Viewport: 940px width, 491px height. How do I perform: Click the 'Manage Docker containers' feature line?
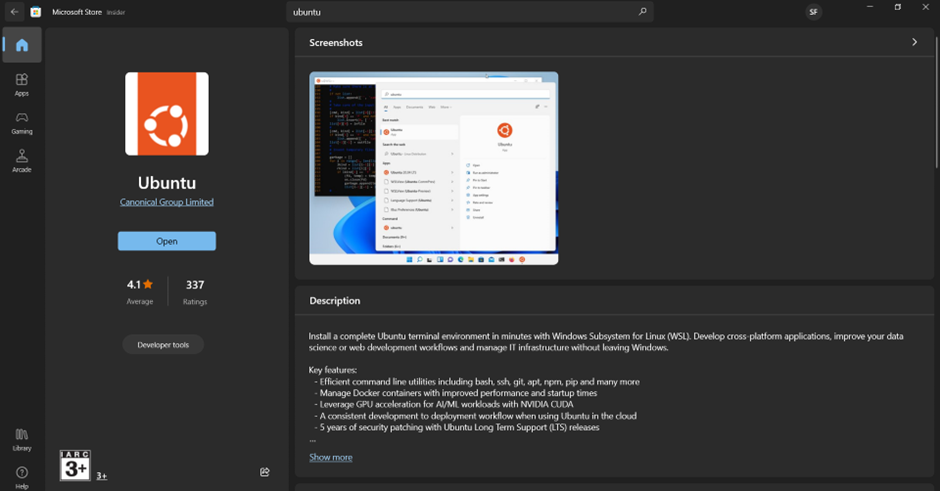click(x=456, y=393)
